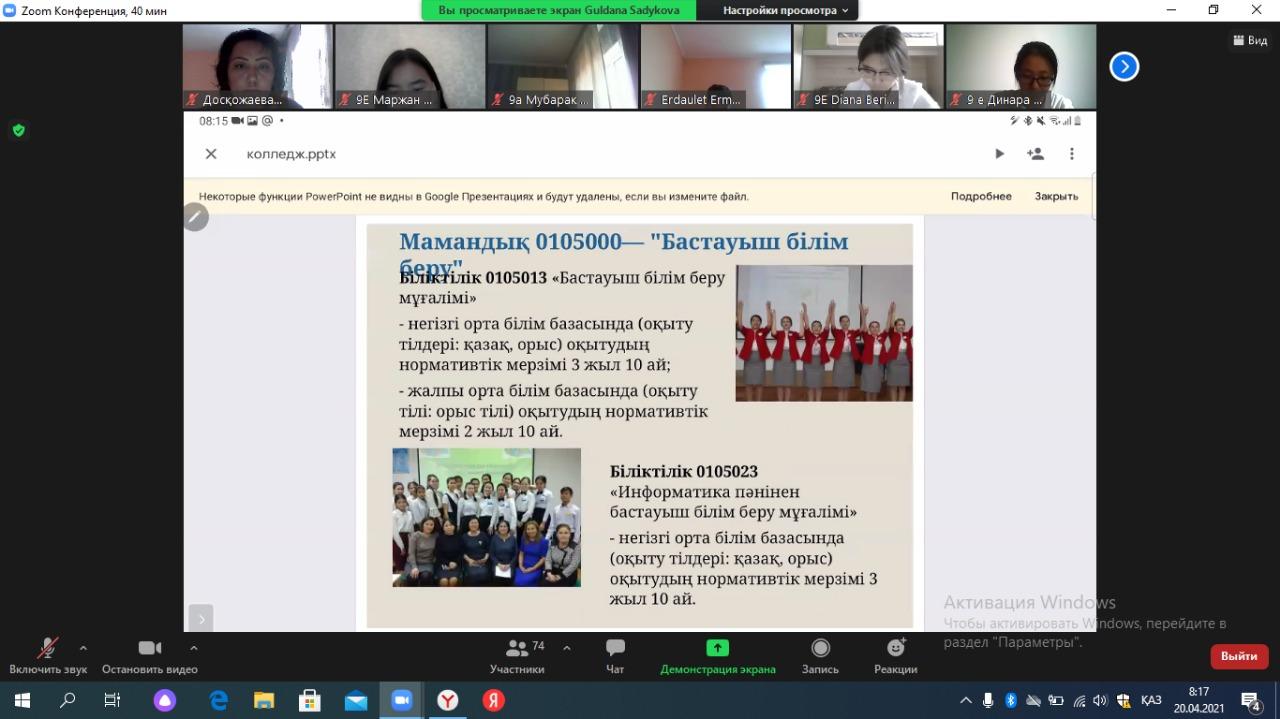The height and width of the screenshot is (719, 1280).
Task: Stop video with Остановить видео
Action: click(149, 649)
